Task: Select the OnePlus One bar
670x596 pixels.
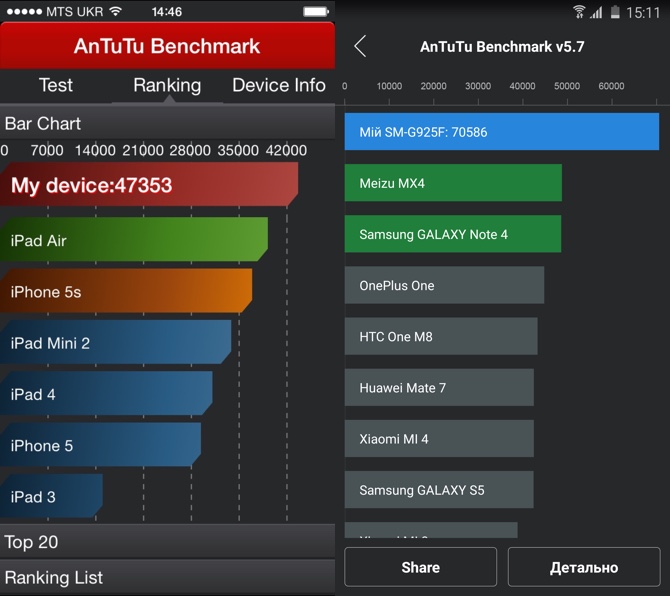Action: pos(444,285)
